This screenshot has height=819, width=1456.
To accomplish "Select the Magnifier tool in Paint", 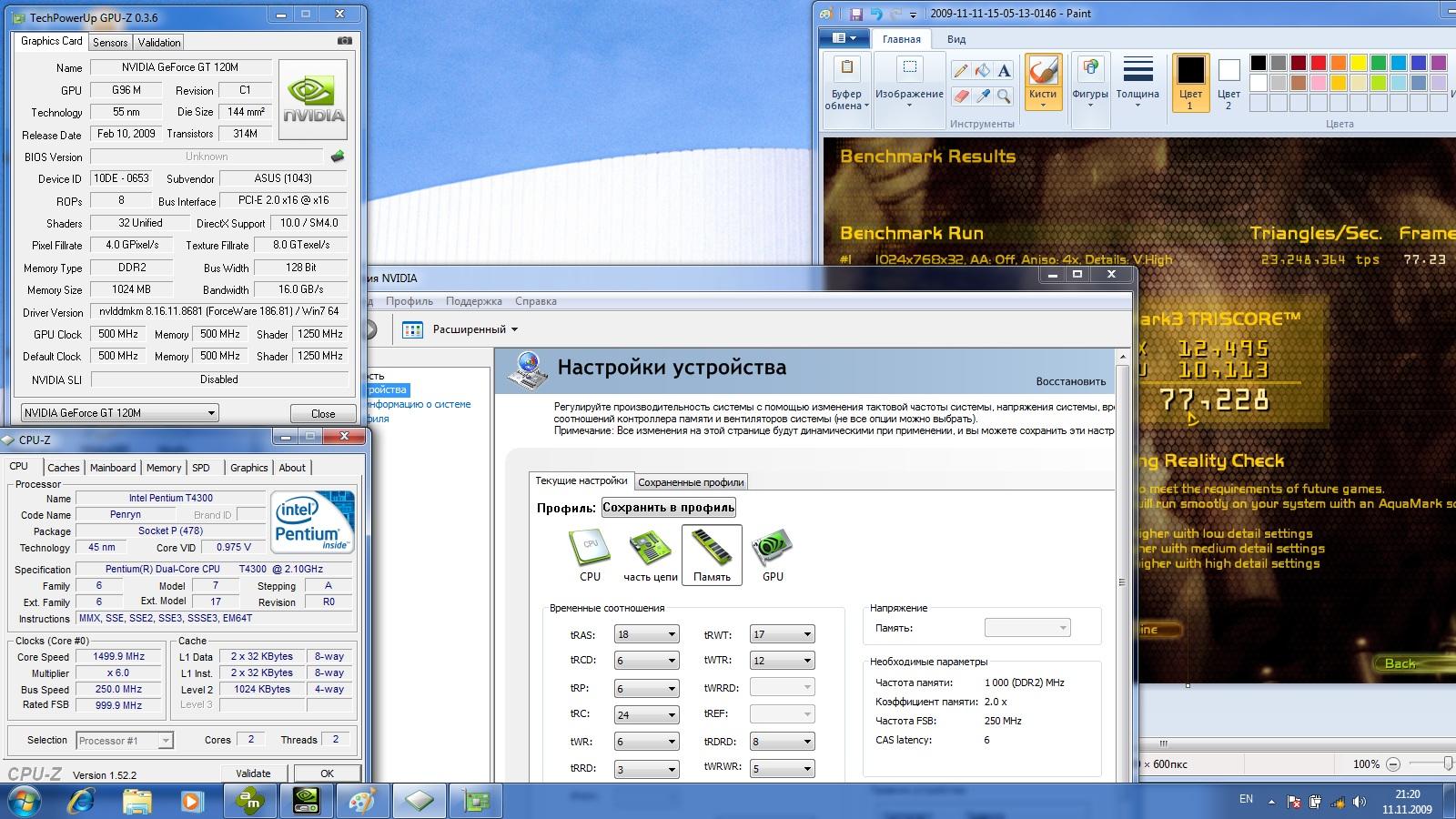I will coord(1004,95).
